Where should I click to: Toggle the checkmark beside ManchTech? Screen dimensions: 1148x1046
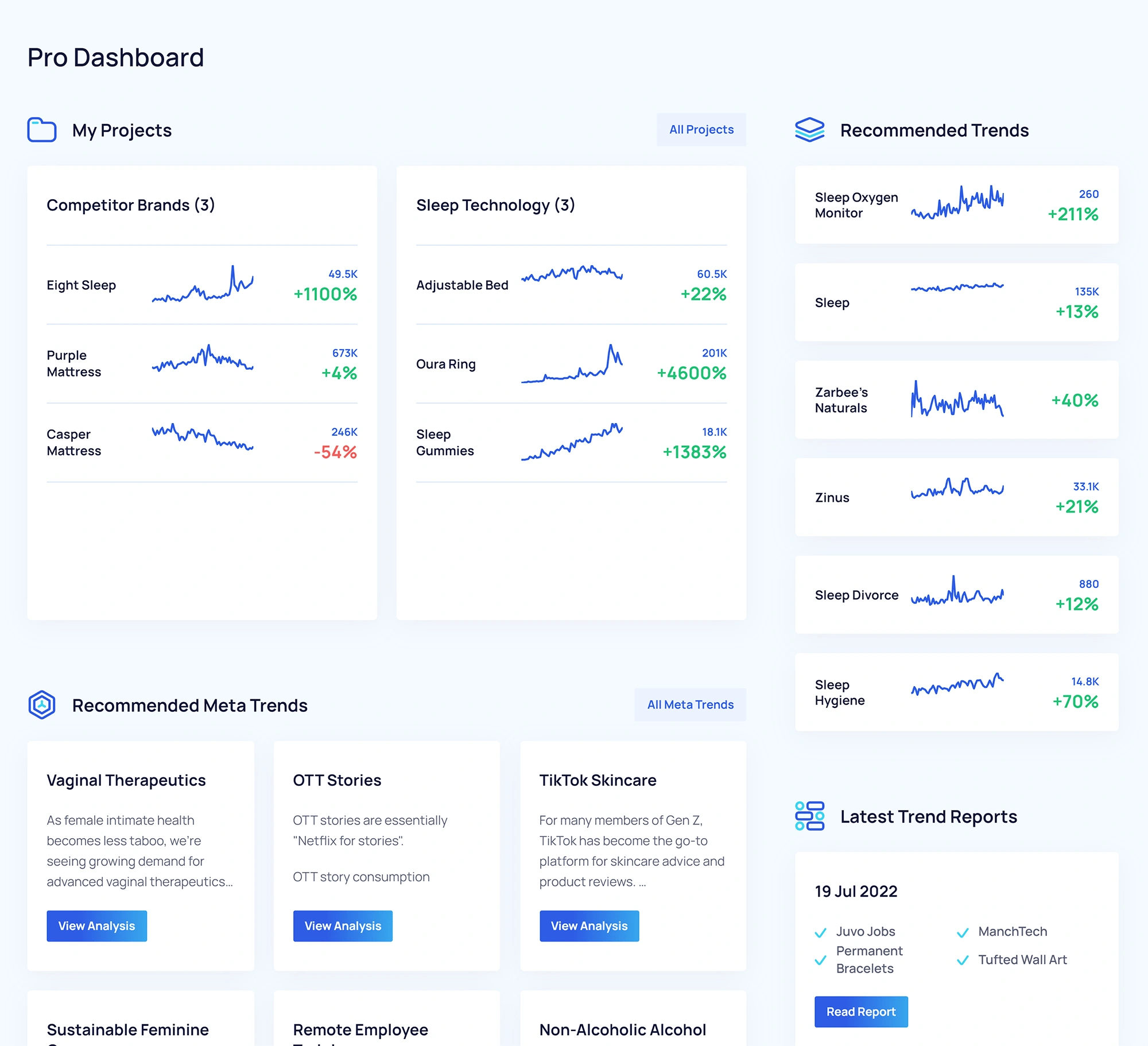click(x=962, y=931)
